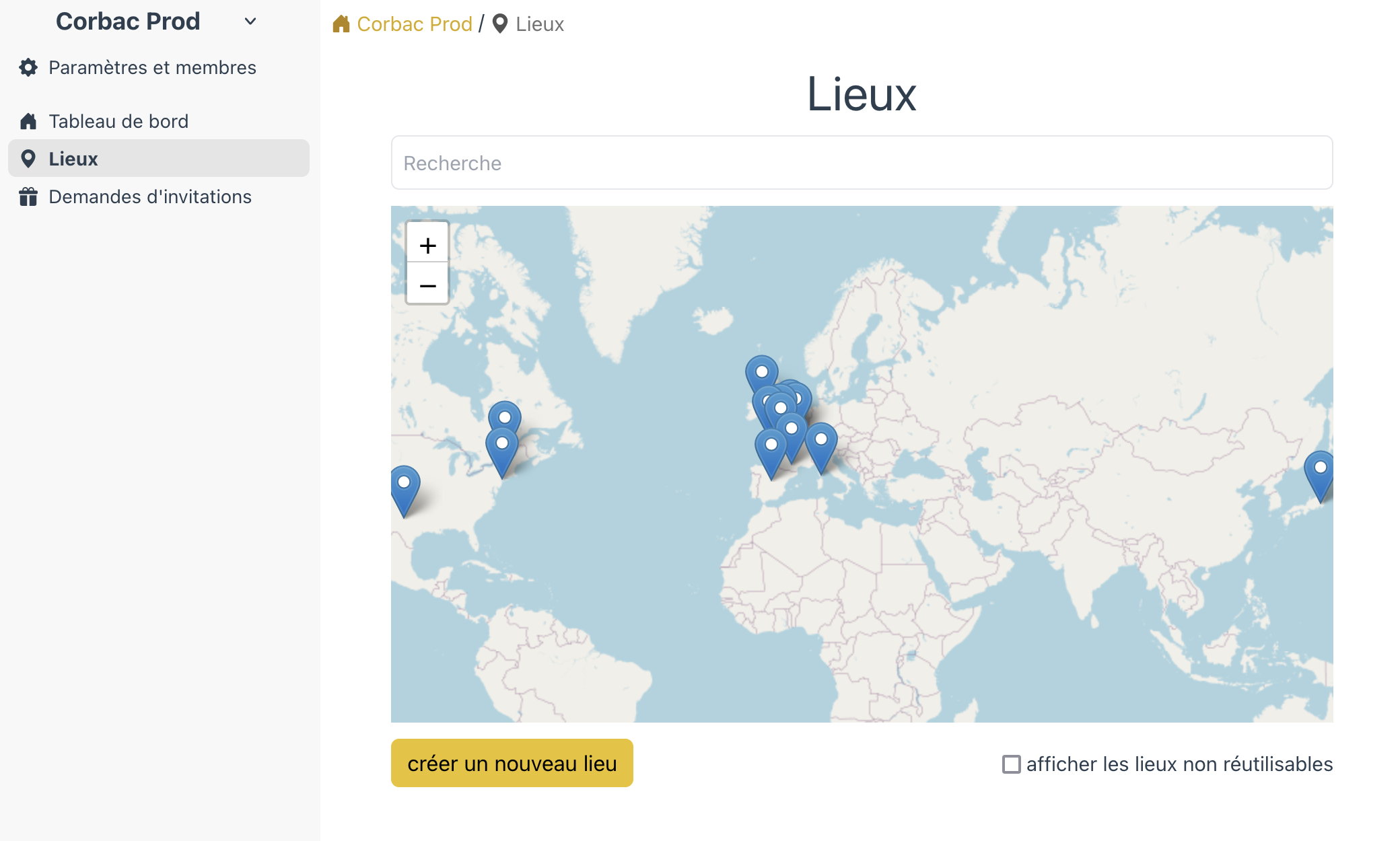Click the Lieux breadcrumb text
Image resolution: width=1400 pixels, height=841 pixels.
pyautogui.click(x=540, y=24)
